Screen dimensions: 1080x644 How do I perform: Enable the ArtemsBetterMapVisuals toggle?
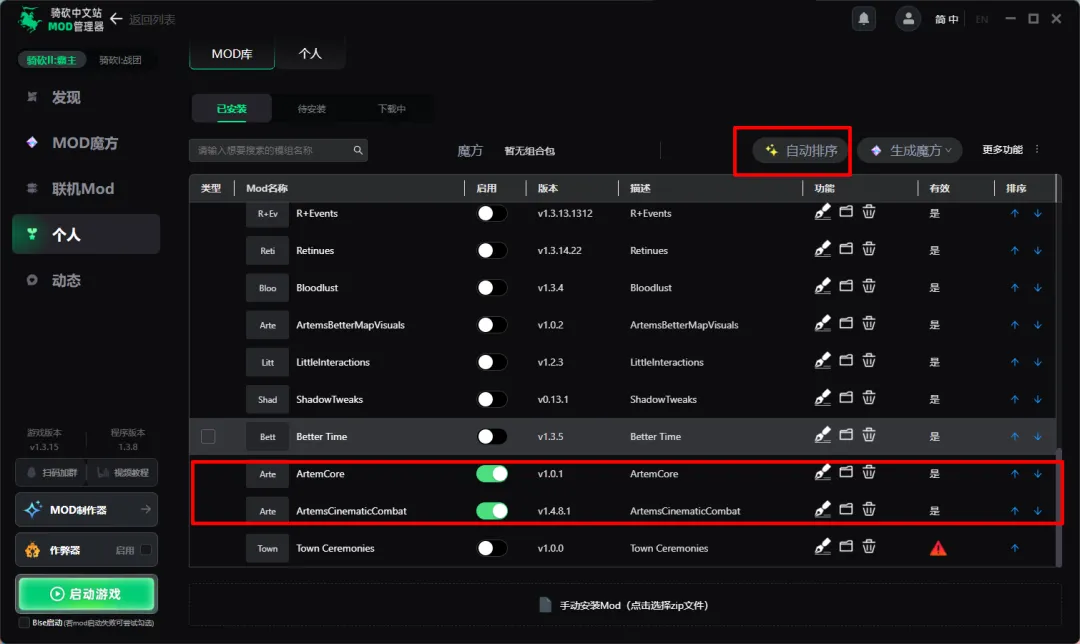point(492,325)
